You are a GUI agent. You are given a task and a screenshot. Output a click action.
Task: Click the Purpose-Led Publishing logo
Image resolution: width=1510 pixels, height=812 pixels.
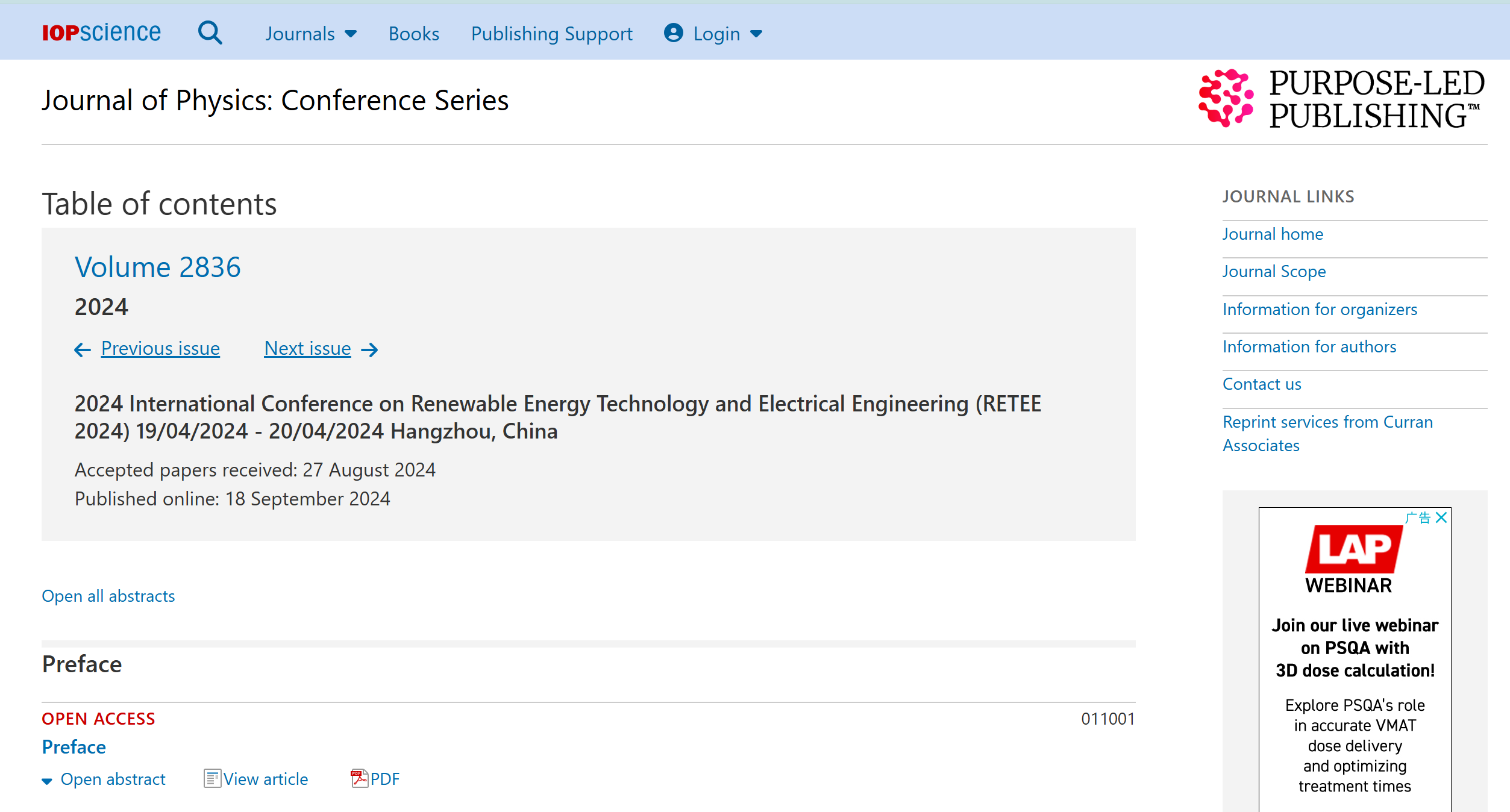point(1341,99)
